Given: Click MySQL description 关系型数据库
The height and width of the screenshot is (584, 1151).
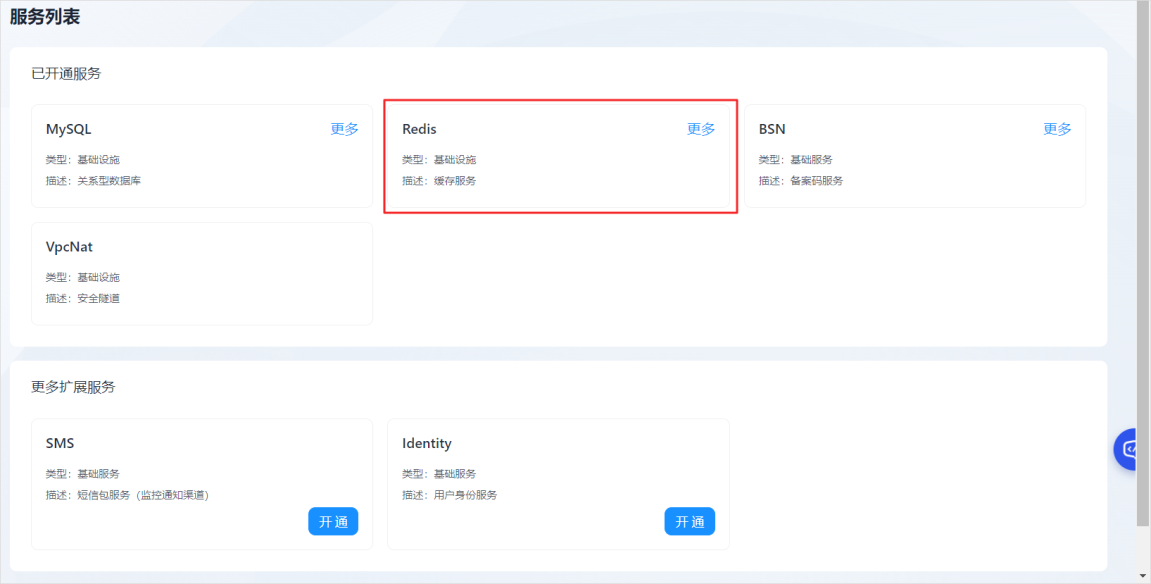Looking at the screenshot, I should tap(109, 181).
